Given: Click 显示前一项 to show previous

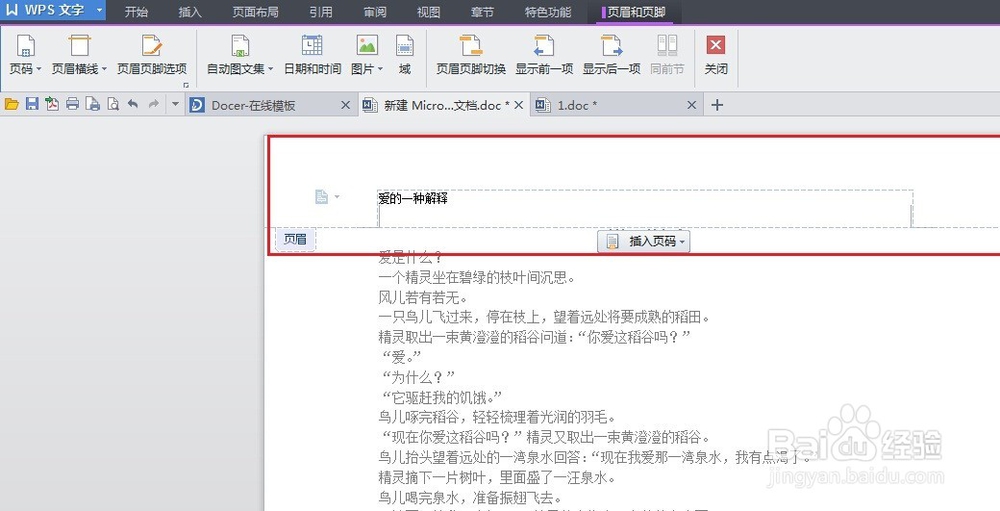Looking at the screenshot, I should 544,55.
